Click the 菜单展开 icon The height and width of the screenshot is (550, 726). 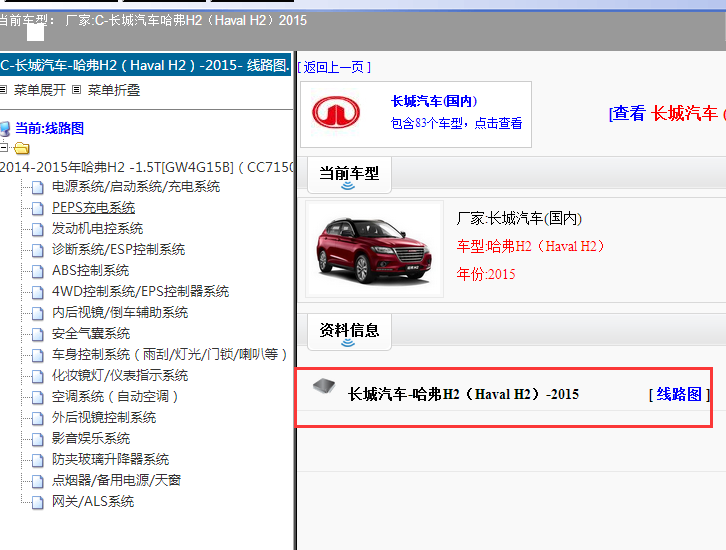[x=3, y=90]
